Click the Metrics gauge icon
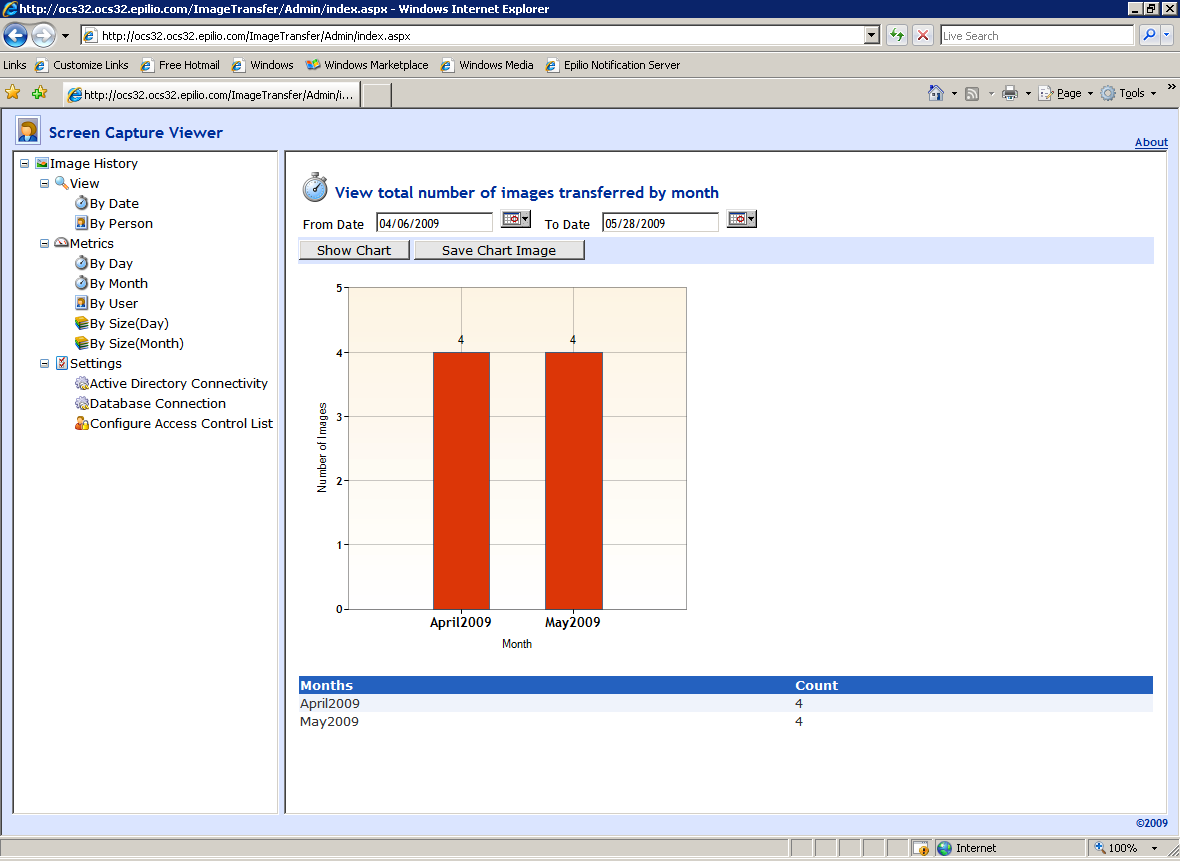Viewport: 1180px width, 861px height. point(62,243)
